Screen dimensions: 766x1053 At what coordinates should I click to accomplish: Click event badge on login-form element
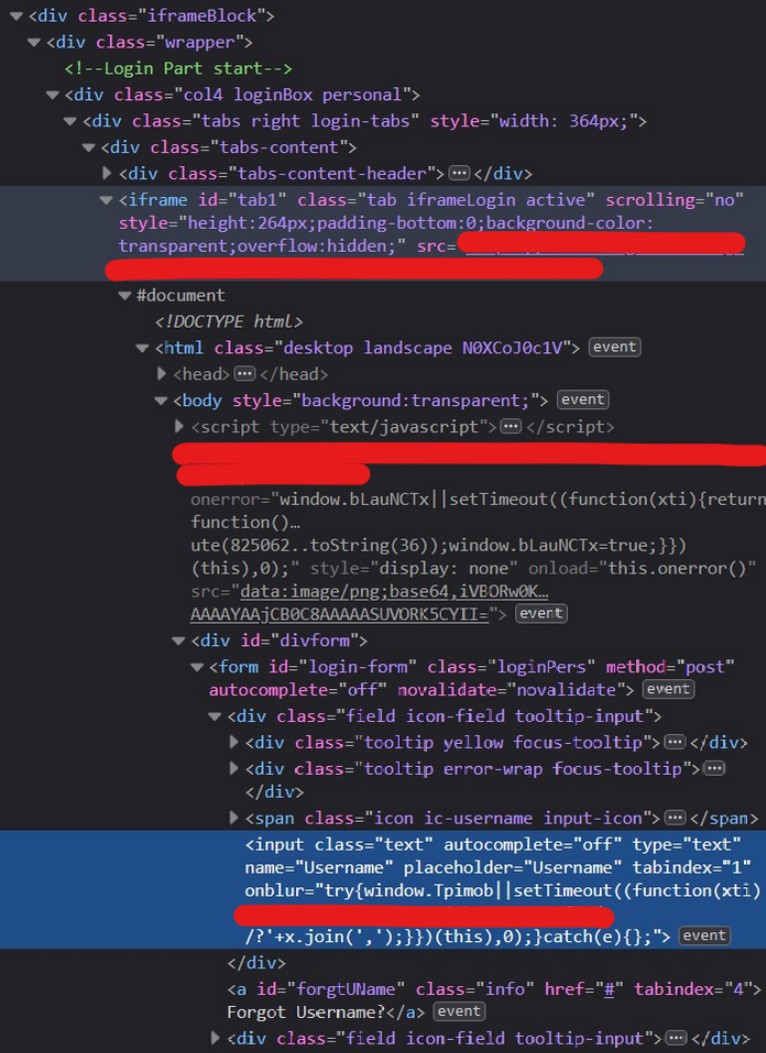668,689
